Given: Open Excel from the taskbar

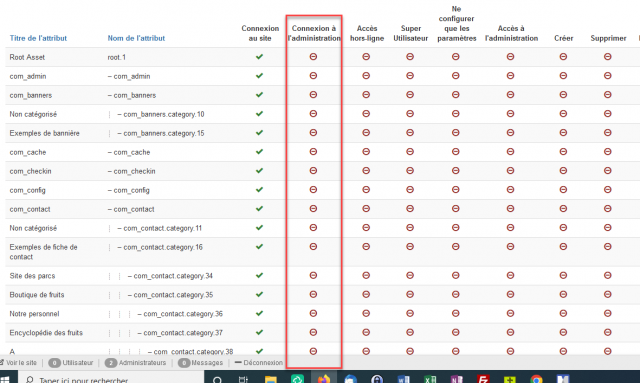Looking at the screenshot, I should (430, 379).
